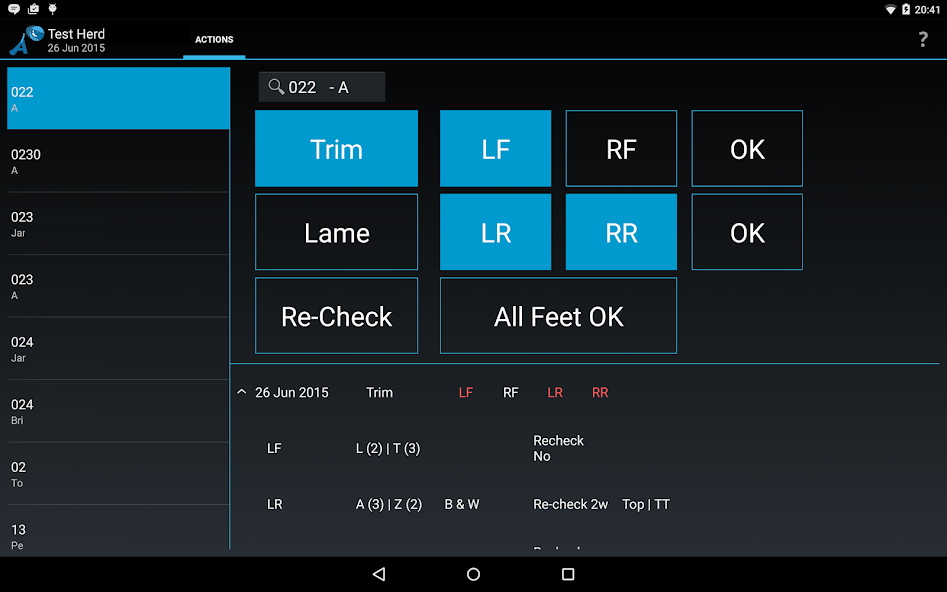Select the Lame action button
947x592 pixels.
coord(336,232)
